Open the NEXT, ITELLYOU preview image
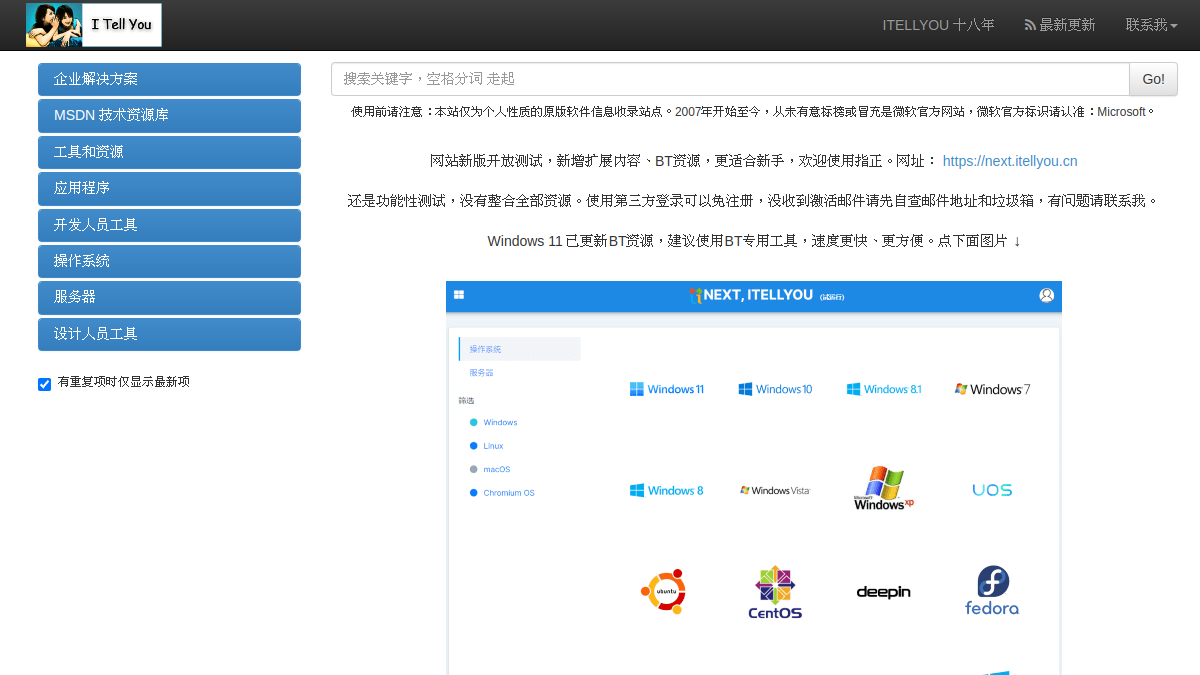 [x=754, y=478]
